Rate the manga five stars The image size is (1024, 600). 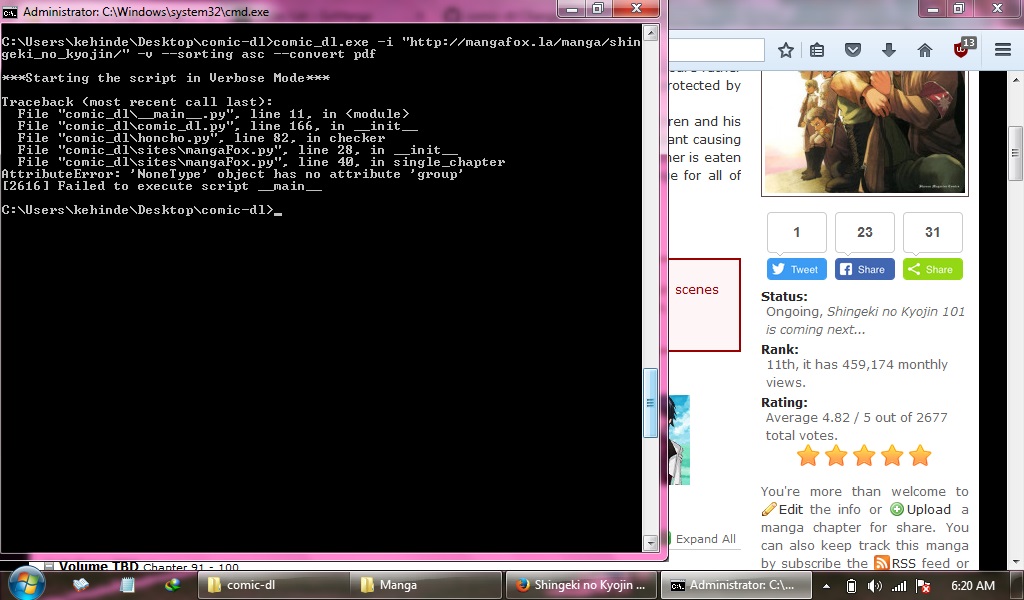[x=919, y=455]
